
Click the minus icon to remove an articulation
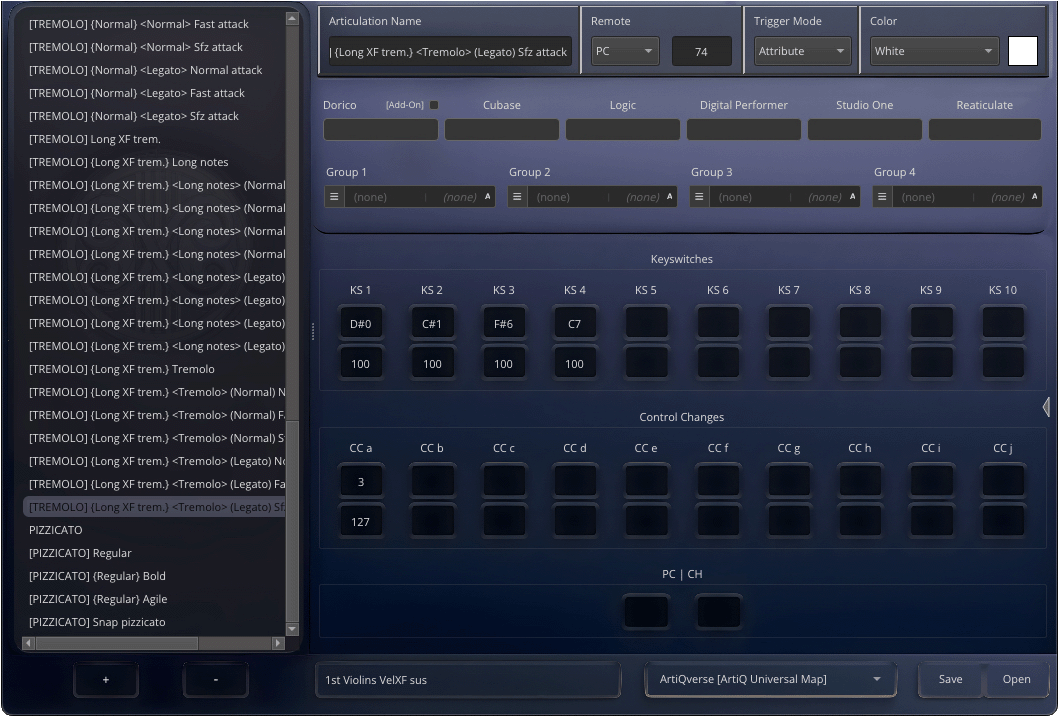click(x=214, y=679)
